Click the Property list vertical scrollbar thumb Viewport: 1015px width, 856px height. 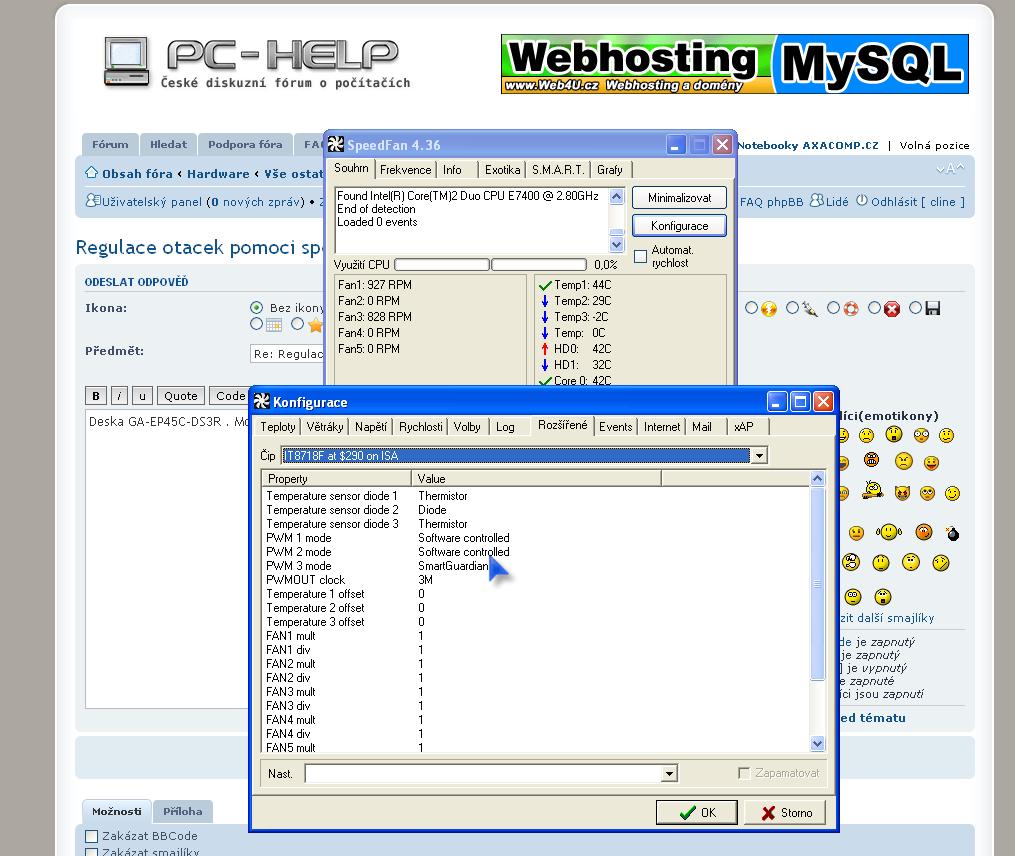coord(818,583)
